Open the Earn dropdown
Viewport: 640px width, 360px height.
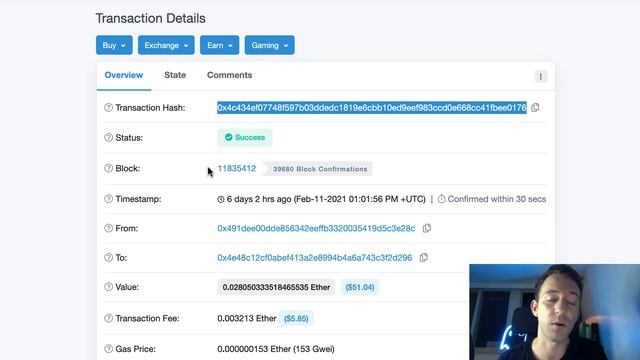pyautogui.click(x=220, y=45)
